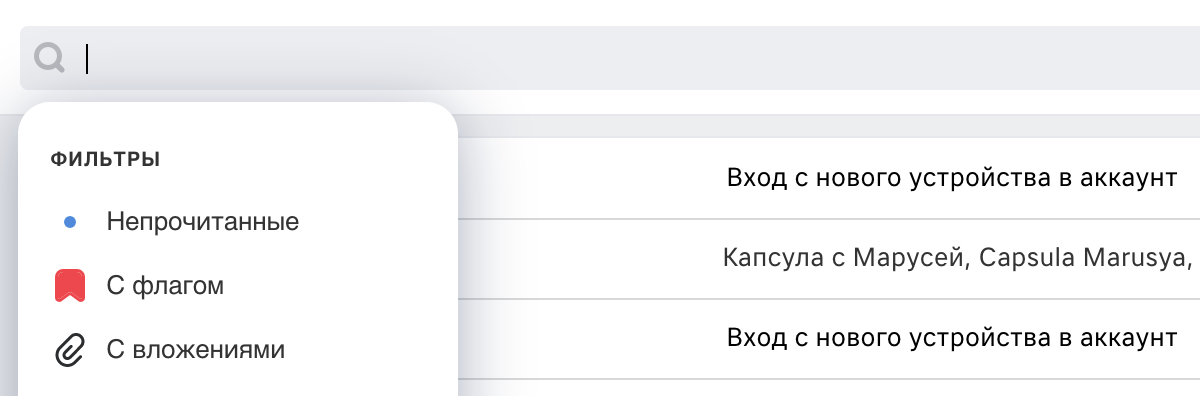Screen dimensions: 1200x396
Task: Click the red flag bookmark icon
Action: pos(70,286)
